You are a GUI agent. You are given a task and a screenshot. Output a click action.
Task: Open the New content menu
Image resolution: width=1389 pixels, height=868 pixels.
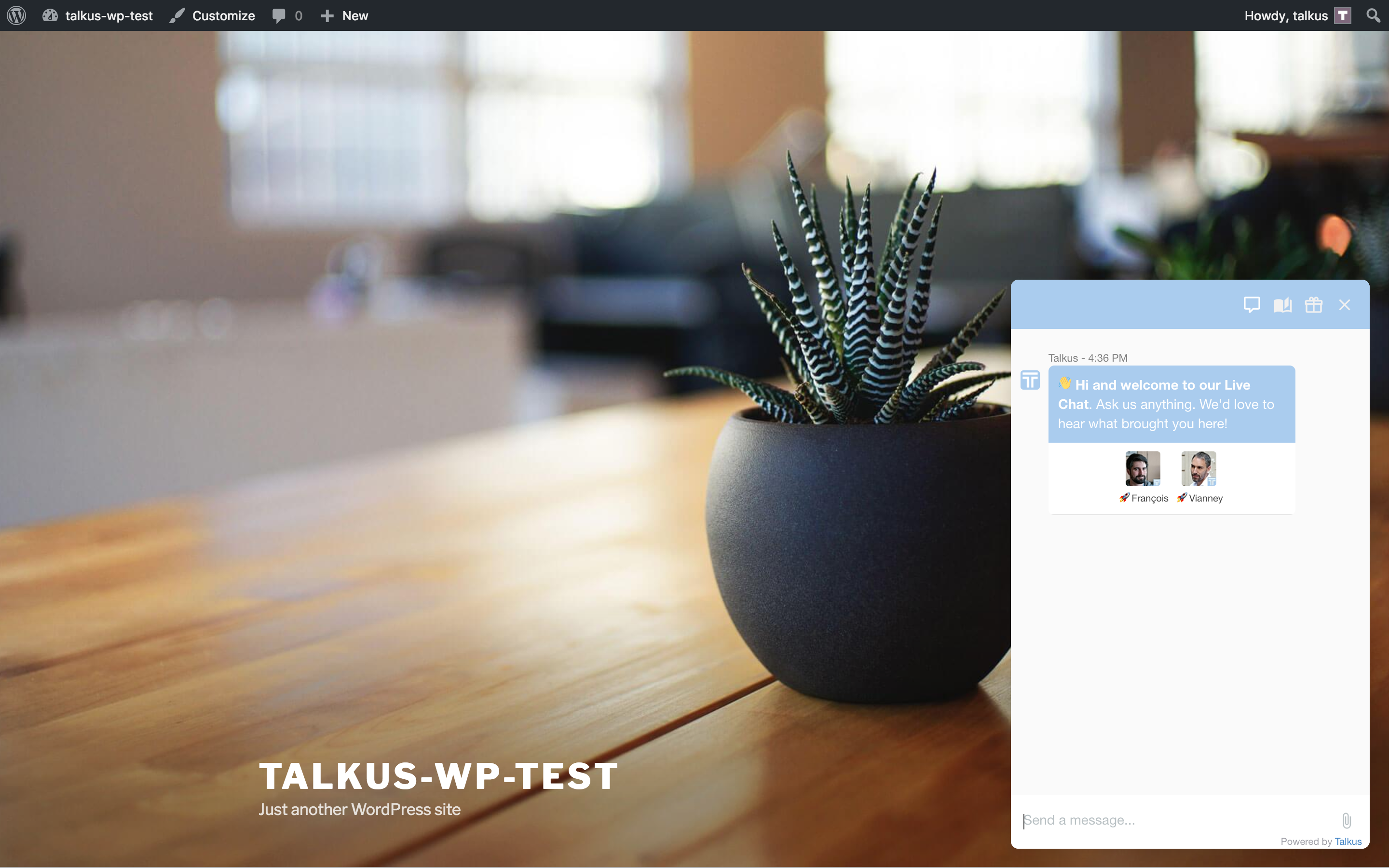[344, 15]
